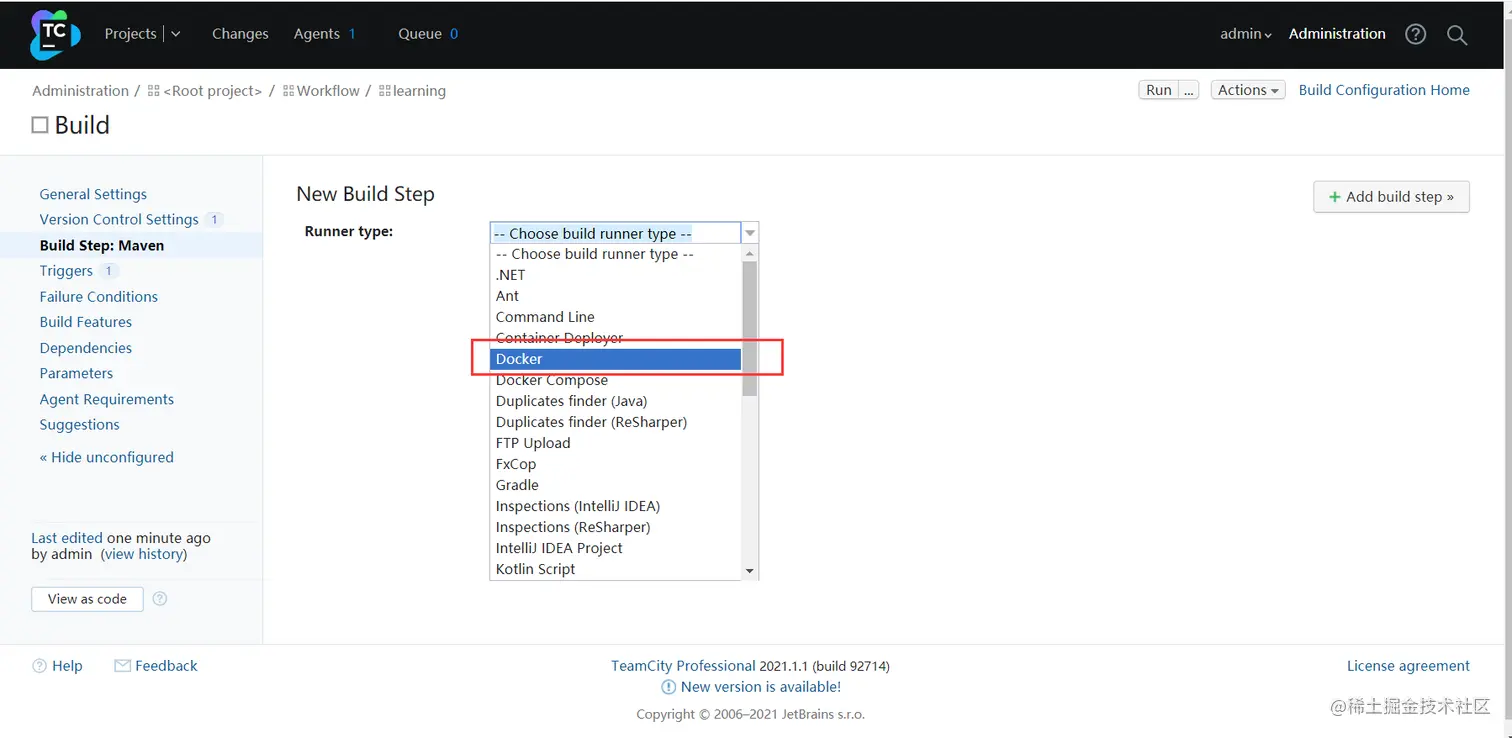Open Dependencies in the sidebar

tap(86, 348)
